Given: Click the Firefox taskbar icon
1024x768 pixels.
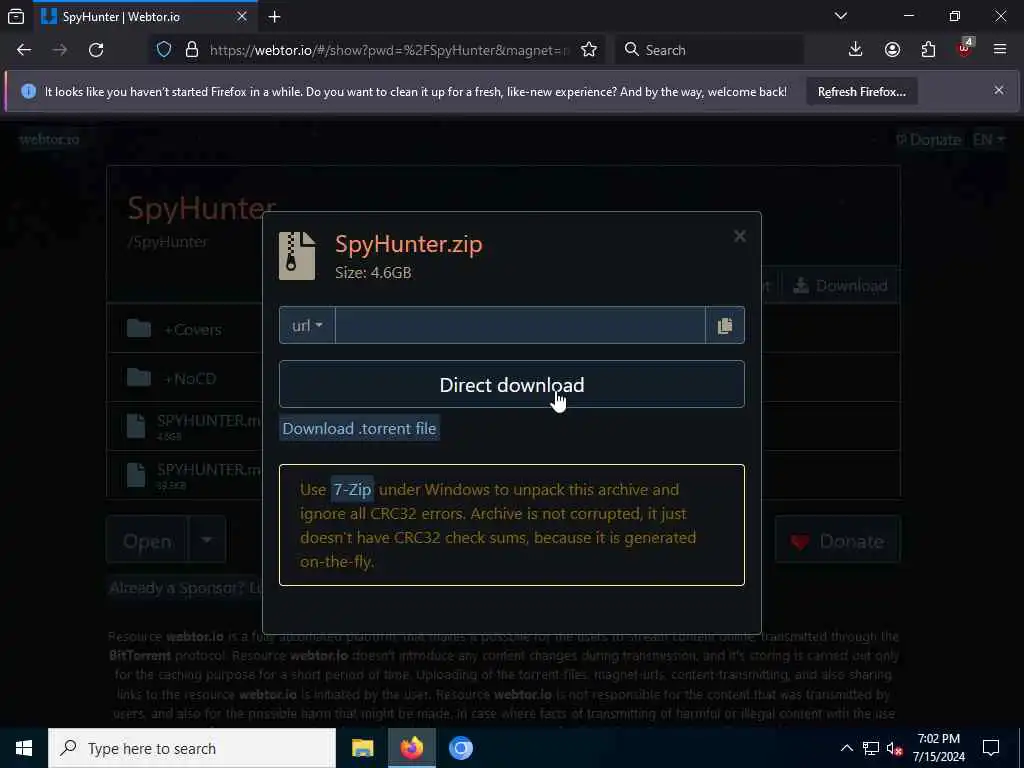Looking at the screenshot, I should pyautogui.click(x=411, y=748).
